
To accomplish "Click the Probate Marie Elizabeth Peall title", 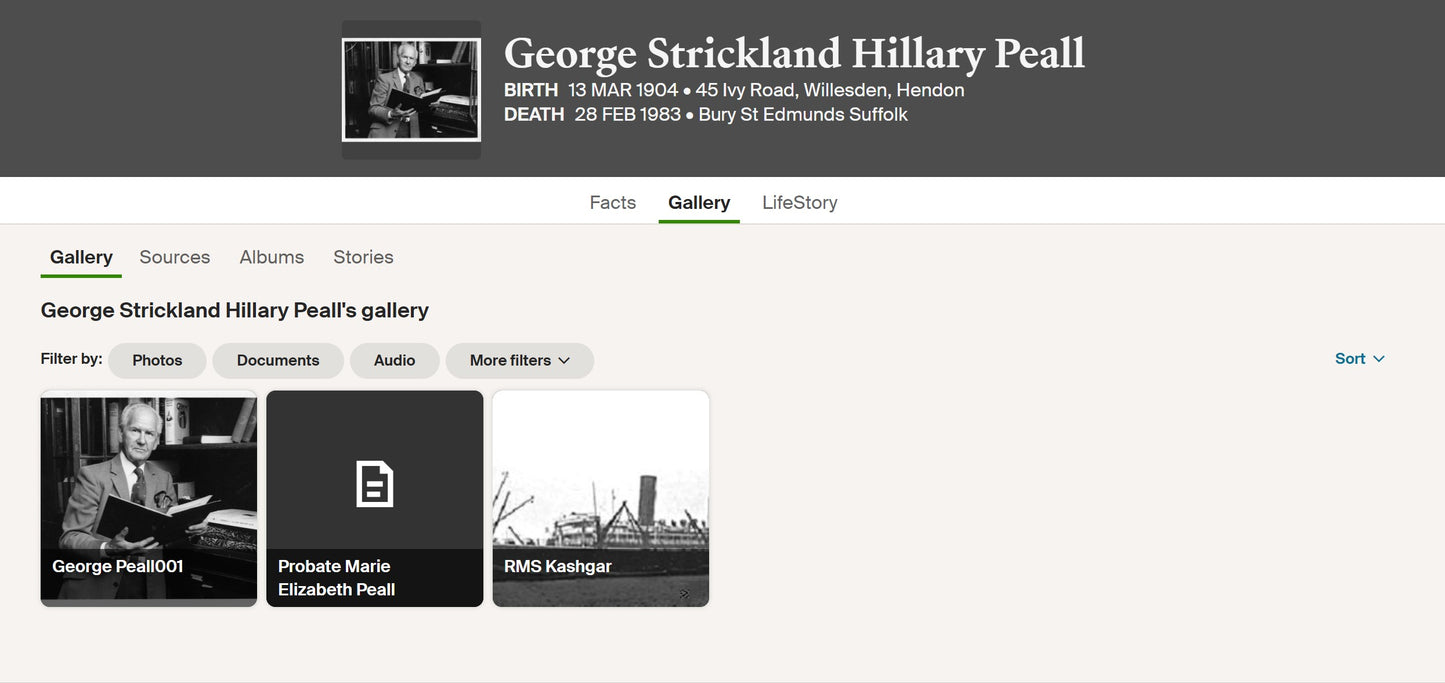I will (337, 578).
